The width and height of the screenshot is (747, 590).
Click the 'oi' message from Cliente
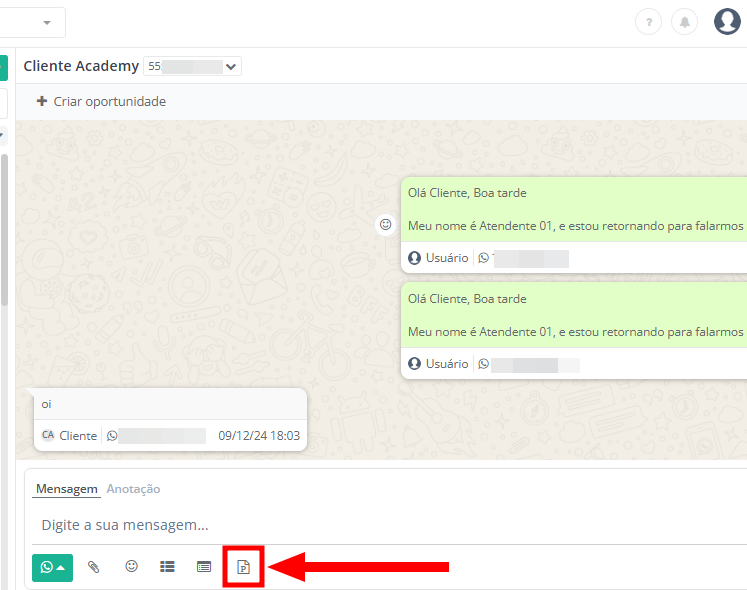[x=169, y=404]
